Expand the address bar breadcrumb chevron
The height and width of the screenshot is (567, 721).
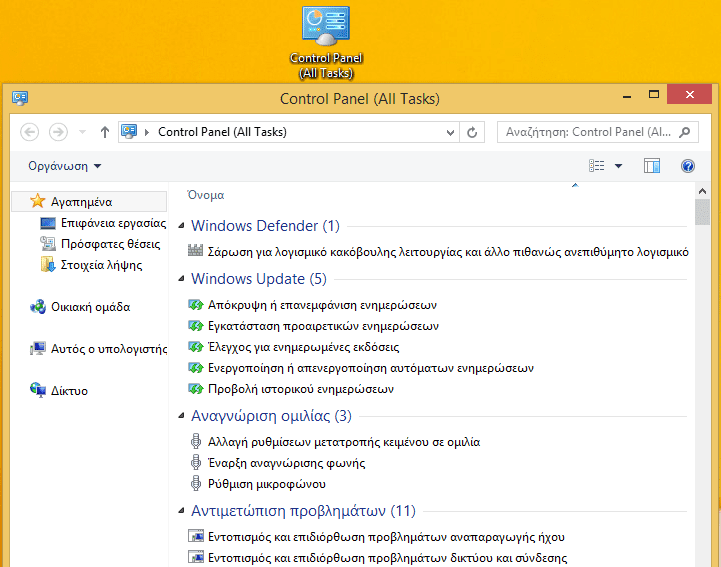coord(147,132)
